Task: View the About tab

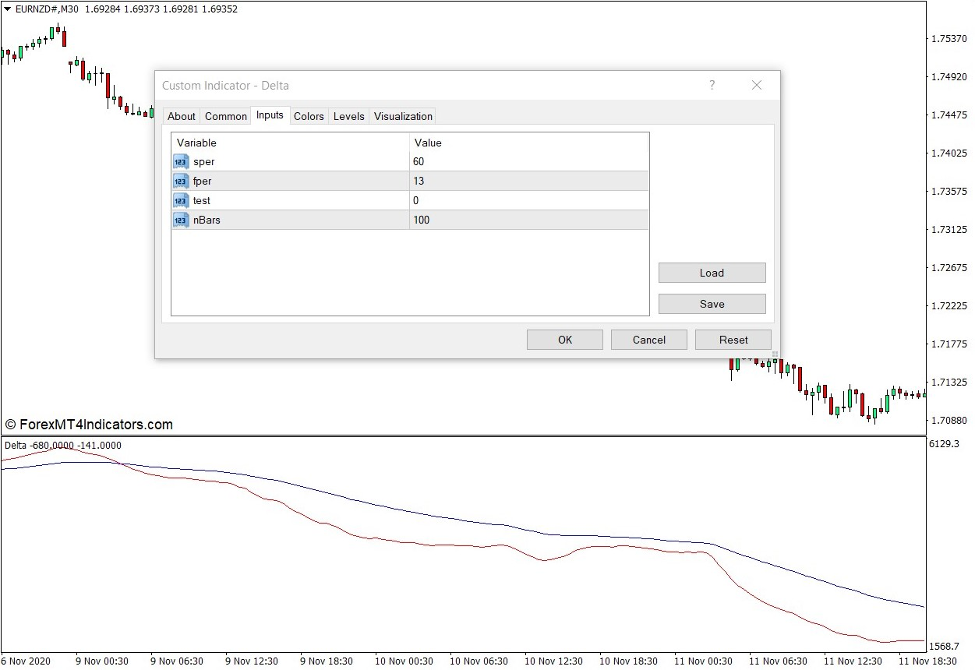Action: pos(181,116)
